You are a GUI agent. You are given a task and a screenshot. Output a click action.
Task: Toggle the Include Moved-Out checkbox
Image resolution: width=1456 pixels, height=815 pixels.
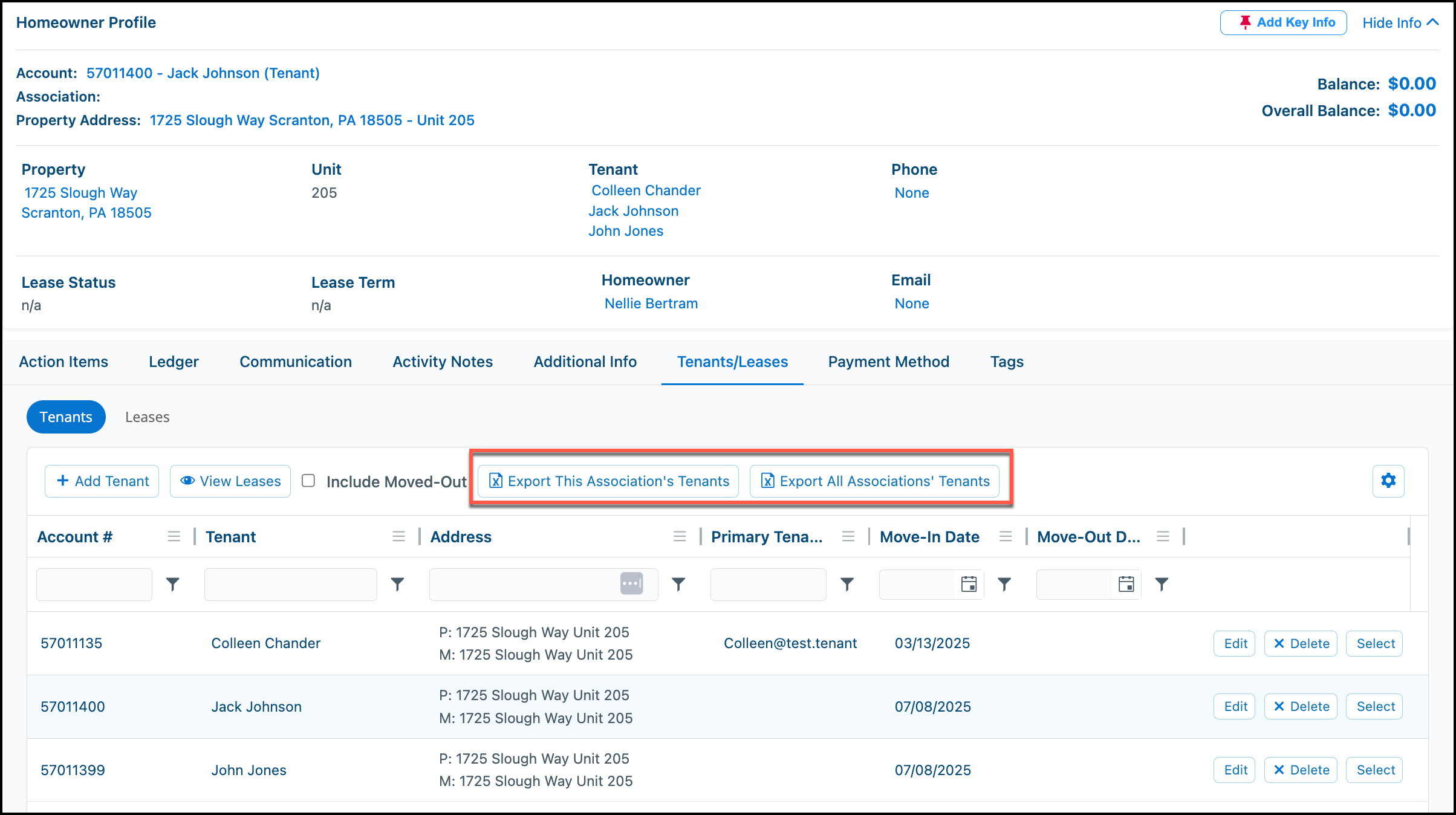[x=308, y=481]
